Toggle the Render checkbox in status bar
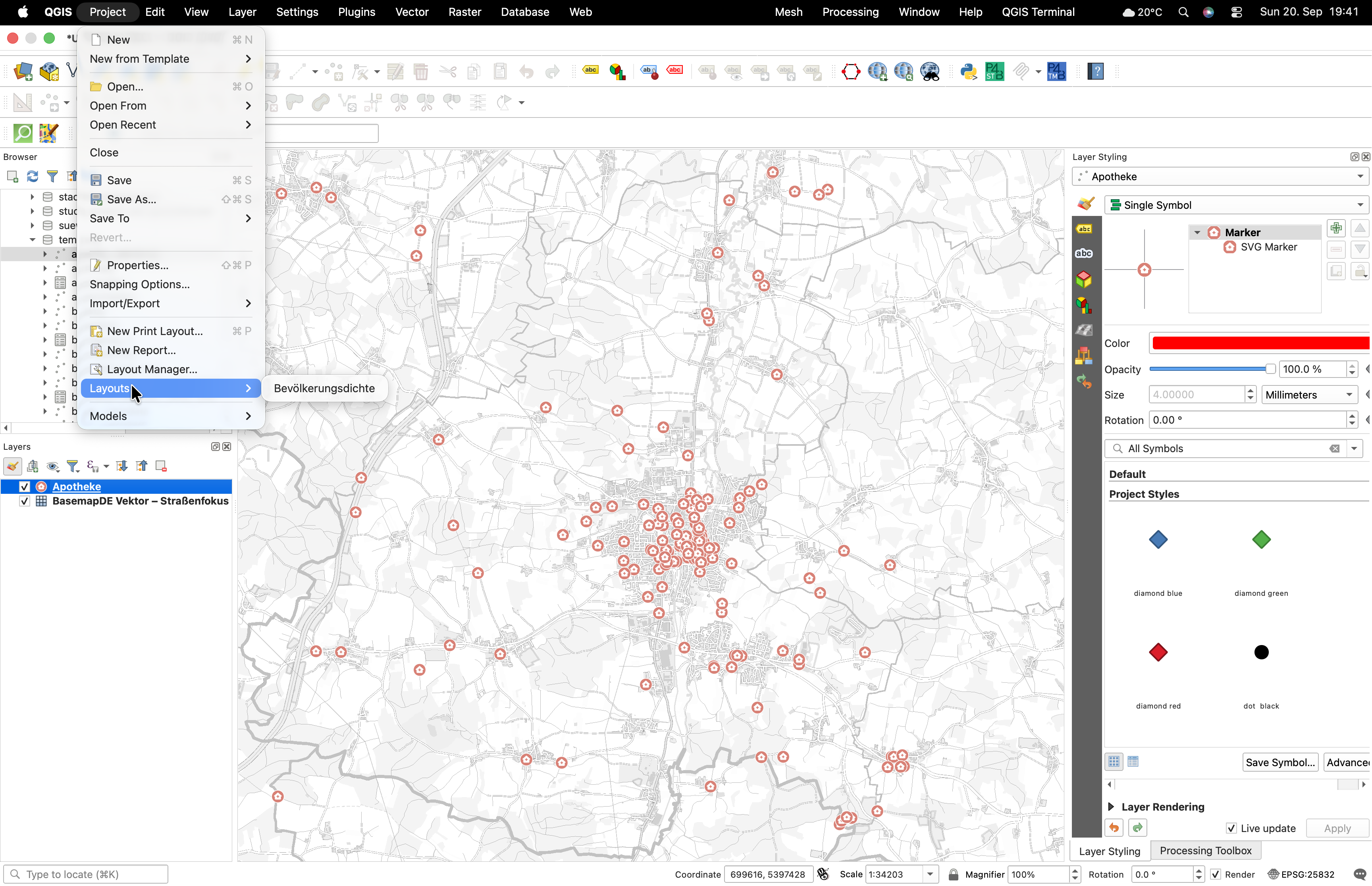The width and height of the screenshot is (1372, 886). [1216, 874]
